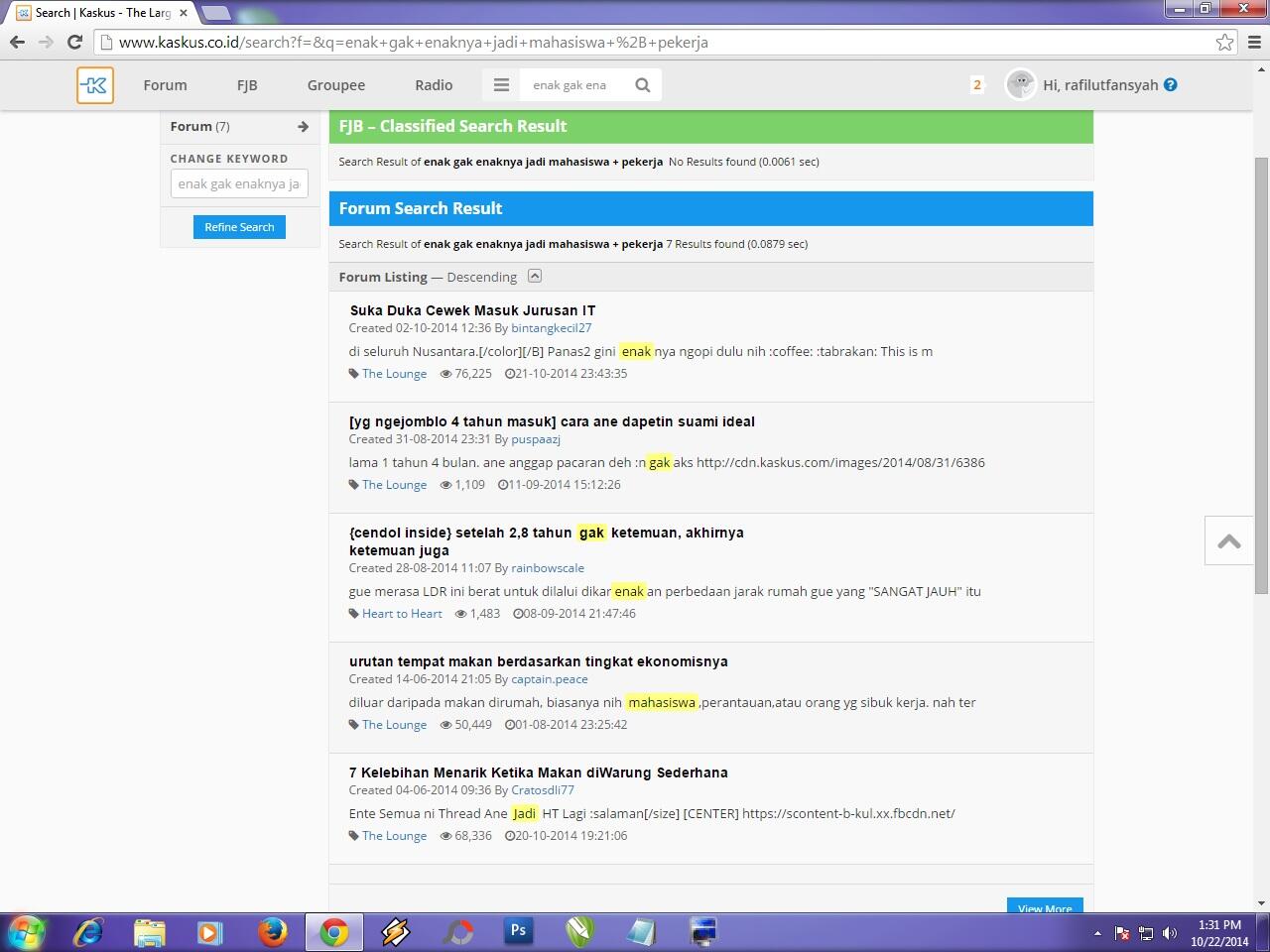
Task: Click the View More button
Action: coord(1045,907)
